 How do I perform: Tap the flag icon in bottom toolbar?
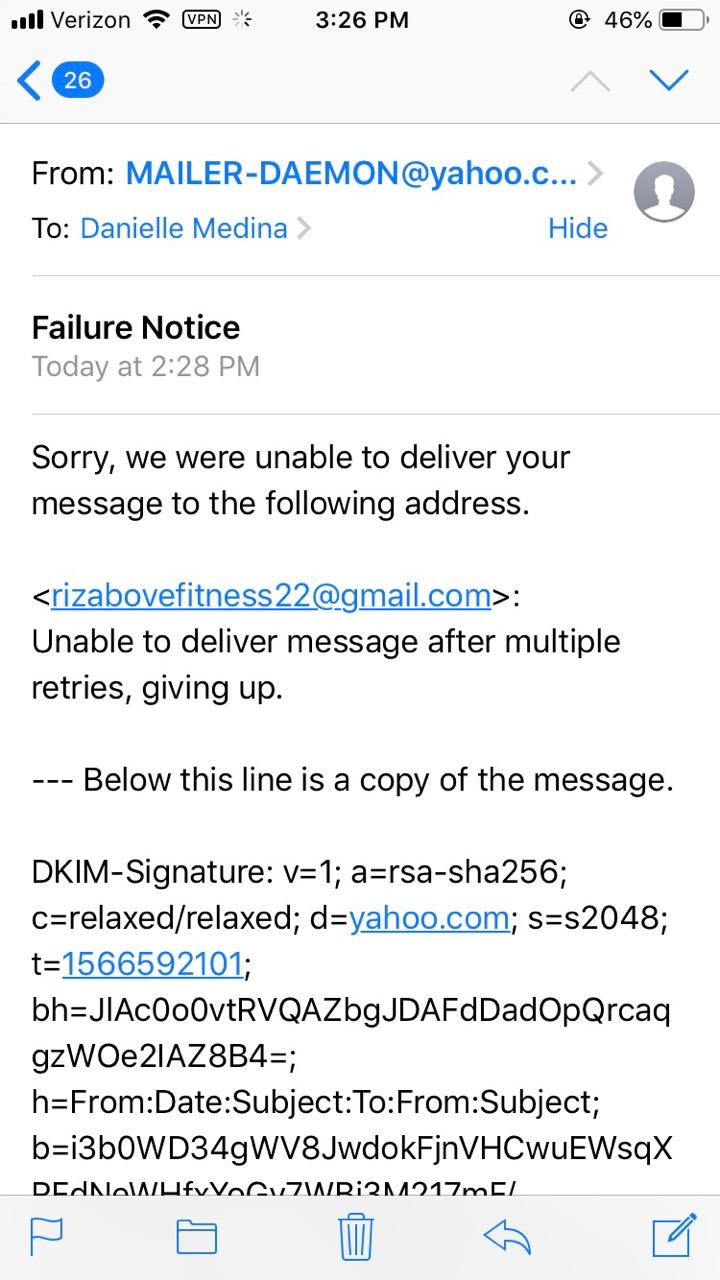(47, 1236)
